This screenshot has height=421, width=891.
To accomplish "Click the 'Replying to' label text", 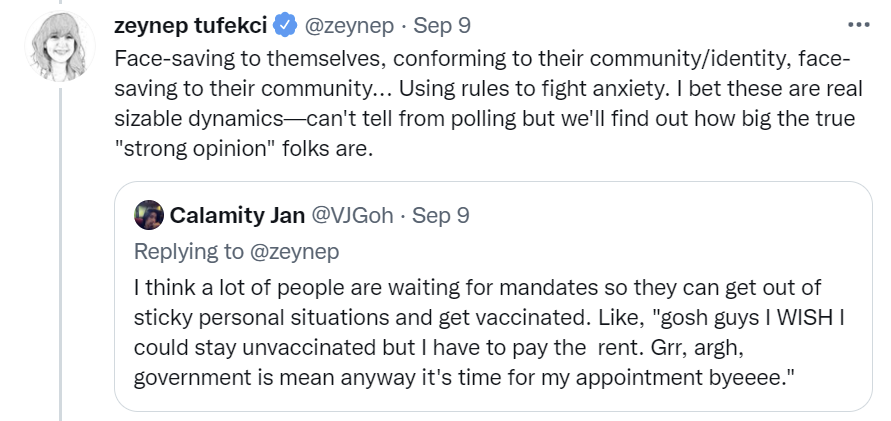I will [x=189, y=252].
